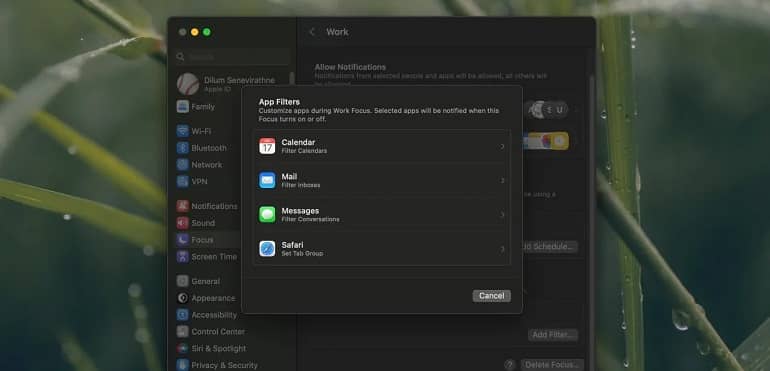The height and width of the screenshot is (371, 770).
Task: Click the search magnifier icon in sidebar
Action: (180, 57)
